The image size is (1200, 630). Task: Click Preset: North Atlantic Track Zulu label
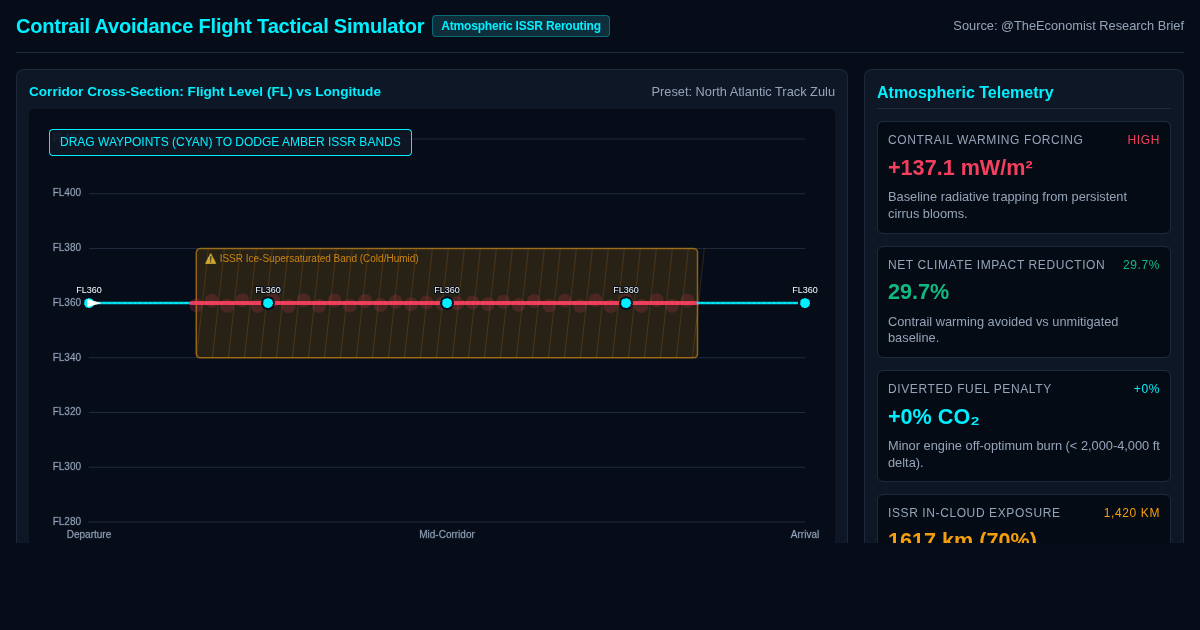[743, 92]
